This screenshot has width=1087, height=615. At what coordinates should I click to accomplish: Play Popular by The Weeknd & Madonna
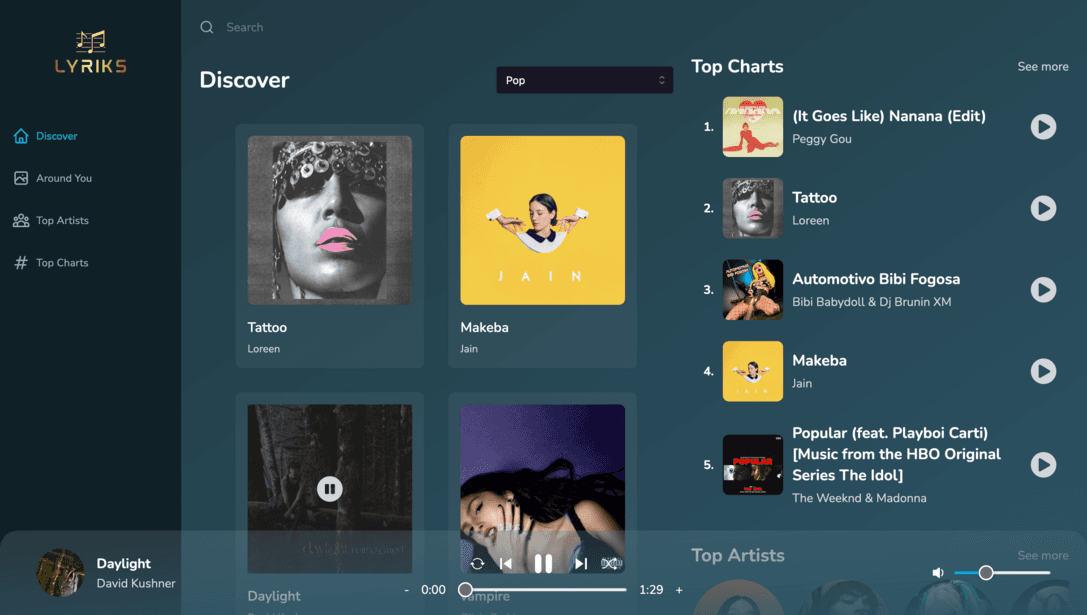[1043, 464]
